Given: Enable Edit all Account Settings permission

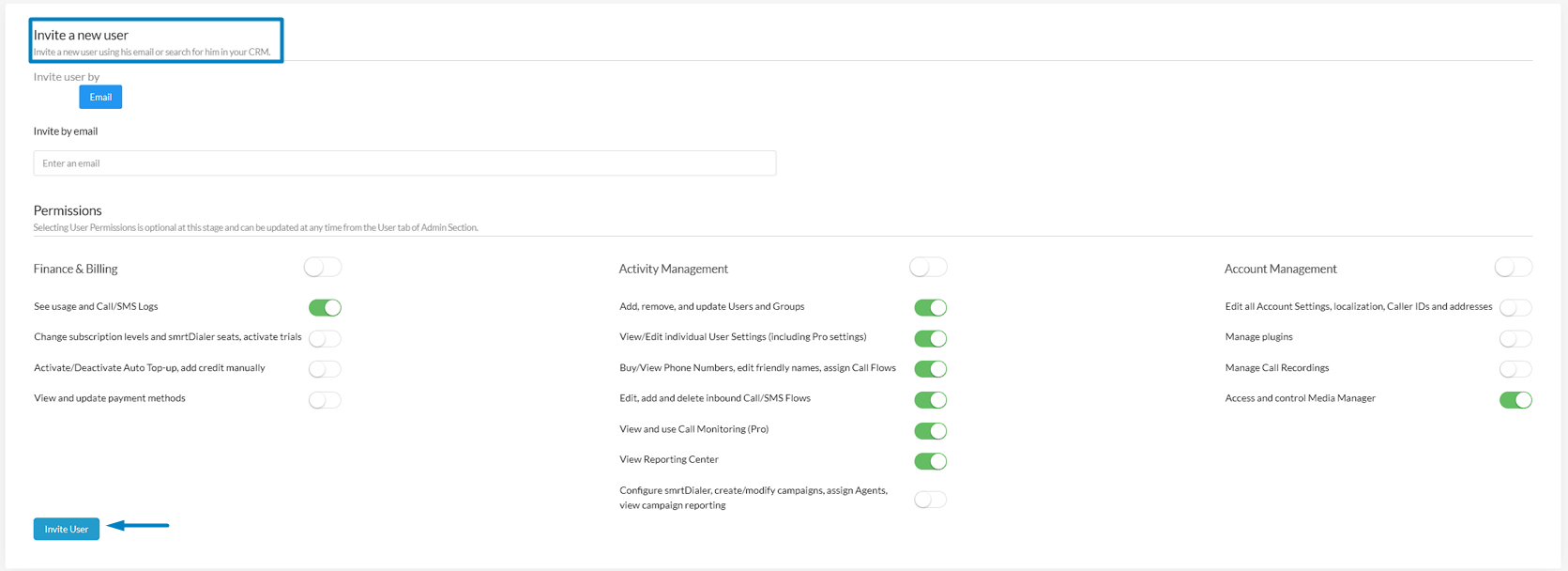Looking at the screenshot, I should click(x=1515, y=307).
